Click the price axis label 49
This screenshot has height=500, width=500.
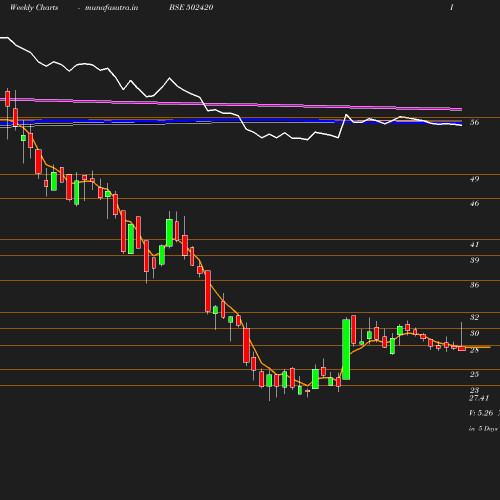475,179
